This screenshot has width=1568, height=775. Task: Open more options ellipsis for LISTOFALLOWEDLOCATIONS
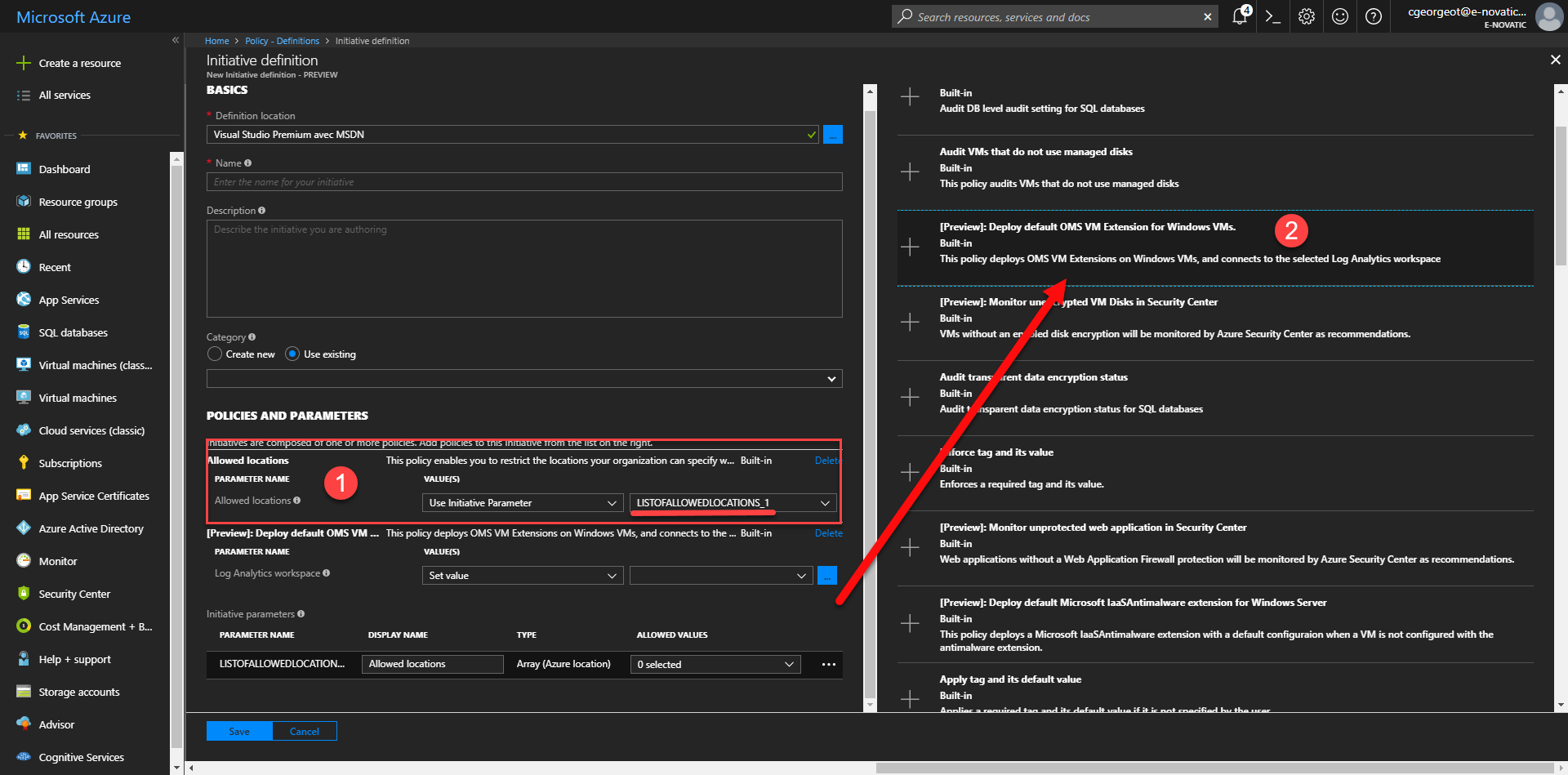click(x=829, y=664)
